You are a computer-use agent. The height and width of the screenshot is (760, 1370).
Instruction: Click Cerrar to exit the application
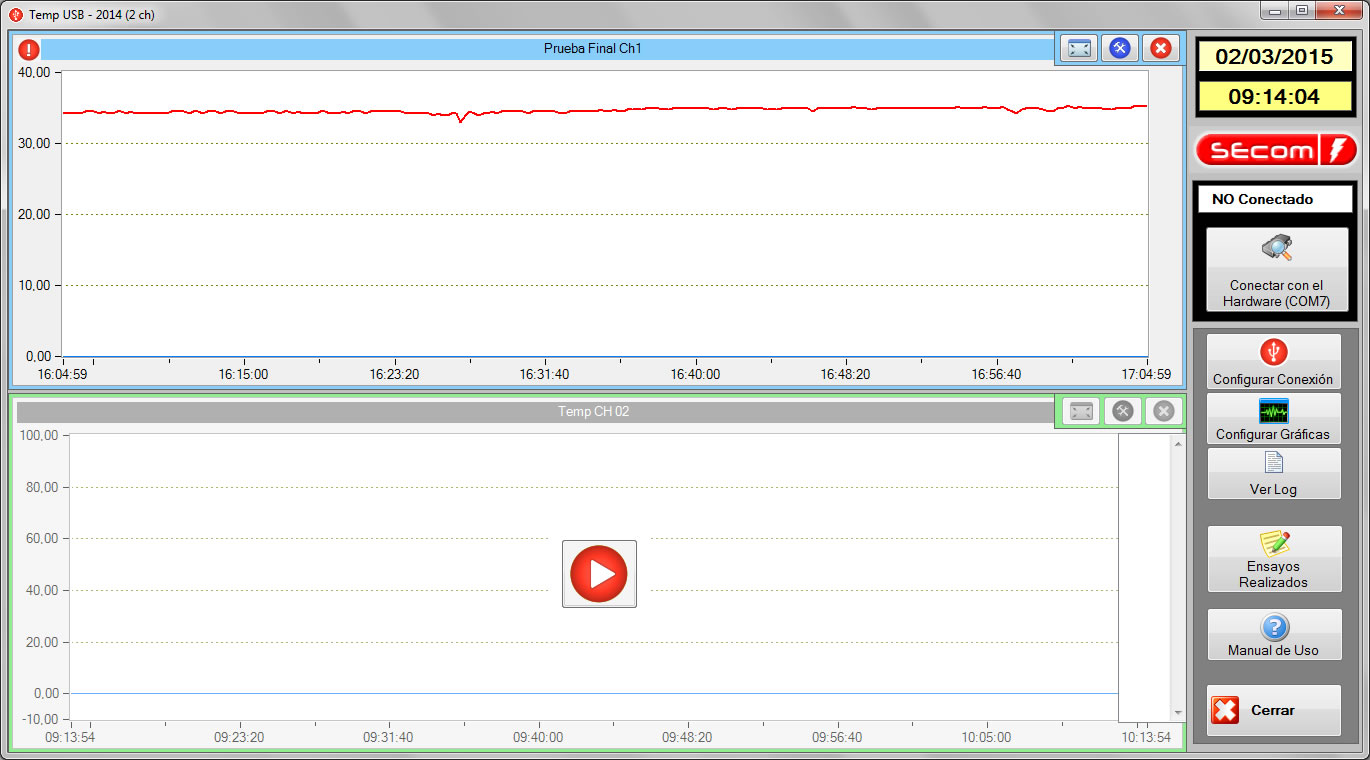coord(1273,710)
